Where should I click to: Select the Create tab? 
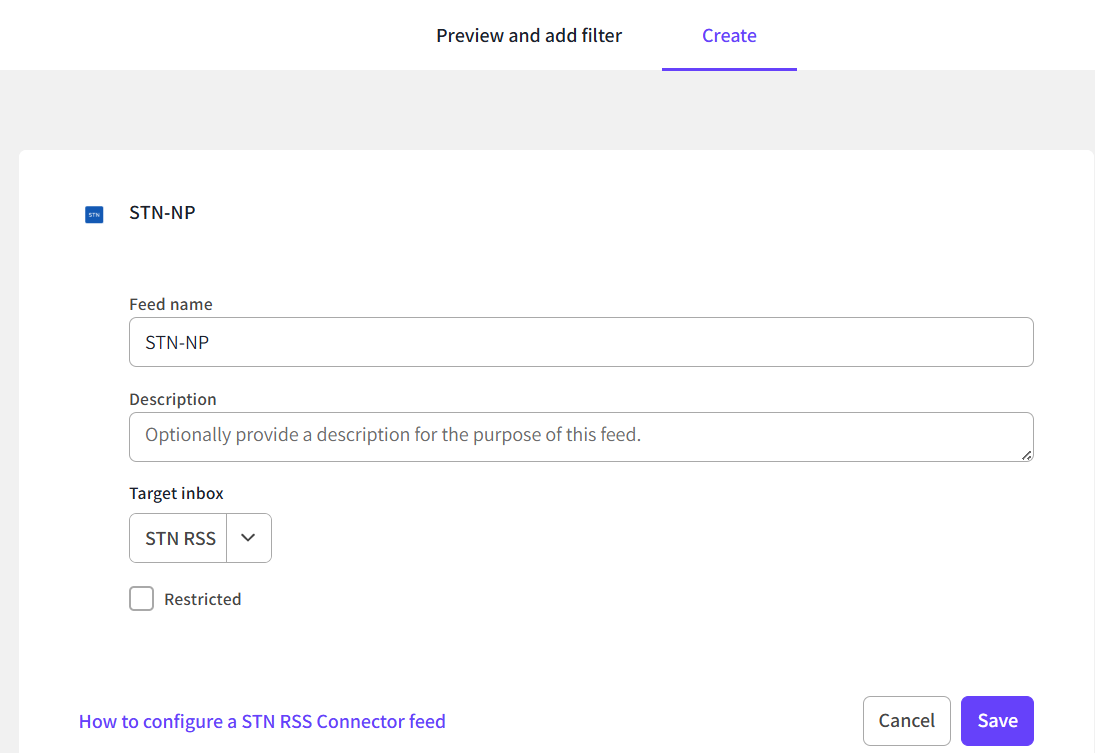click(729, 36)
